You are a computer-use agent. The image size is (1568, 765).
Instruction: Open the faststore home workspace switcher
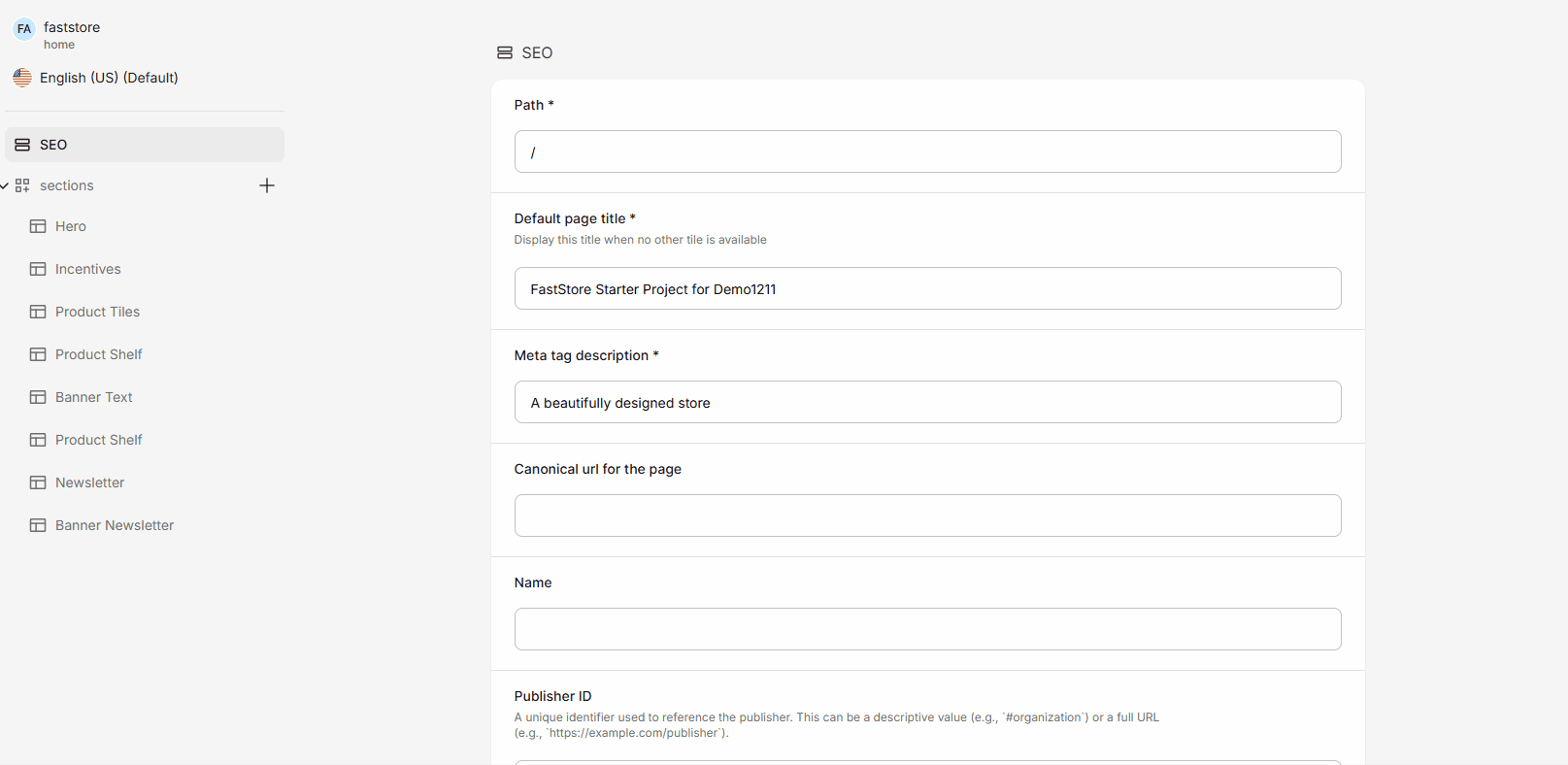[x=58, y=35]
